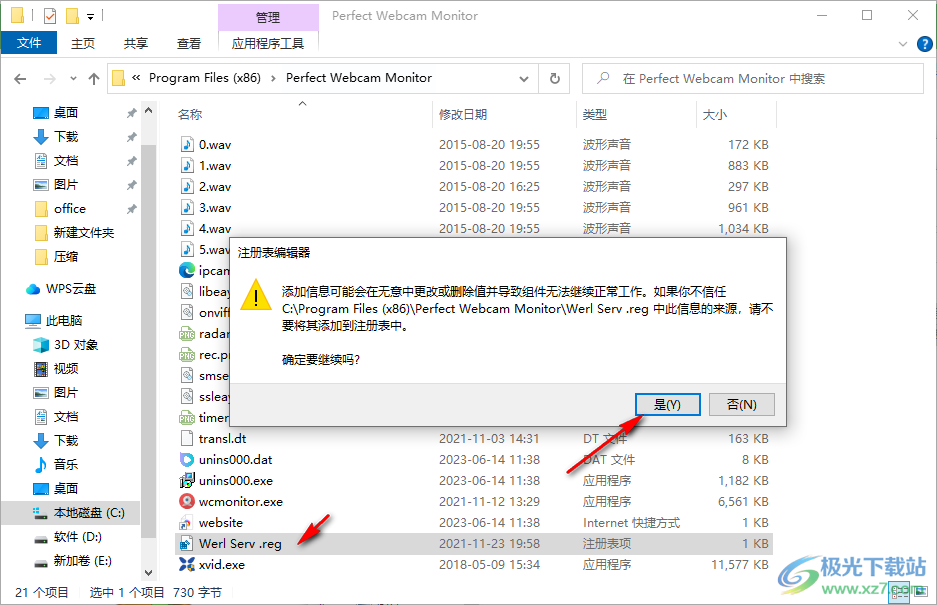Click the 2015-08-20 16:25 date of 2.wav
The height and width of the screenshot is (605, 937).
click(489, 187)
